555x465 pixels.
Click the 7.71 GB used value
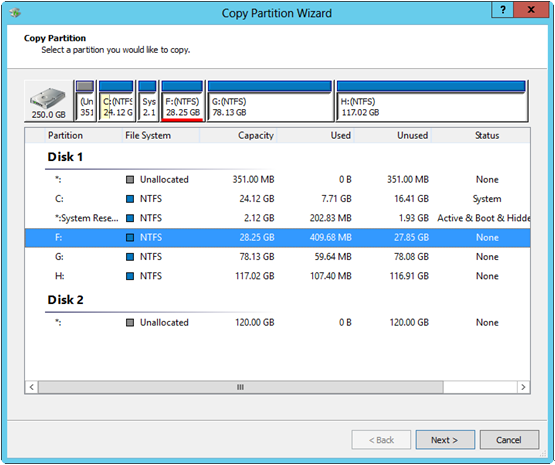[x=336, y=199]
